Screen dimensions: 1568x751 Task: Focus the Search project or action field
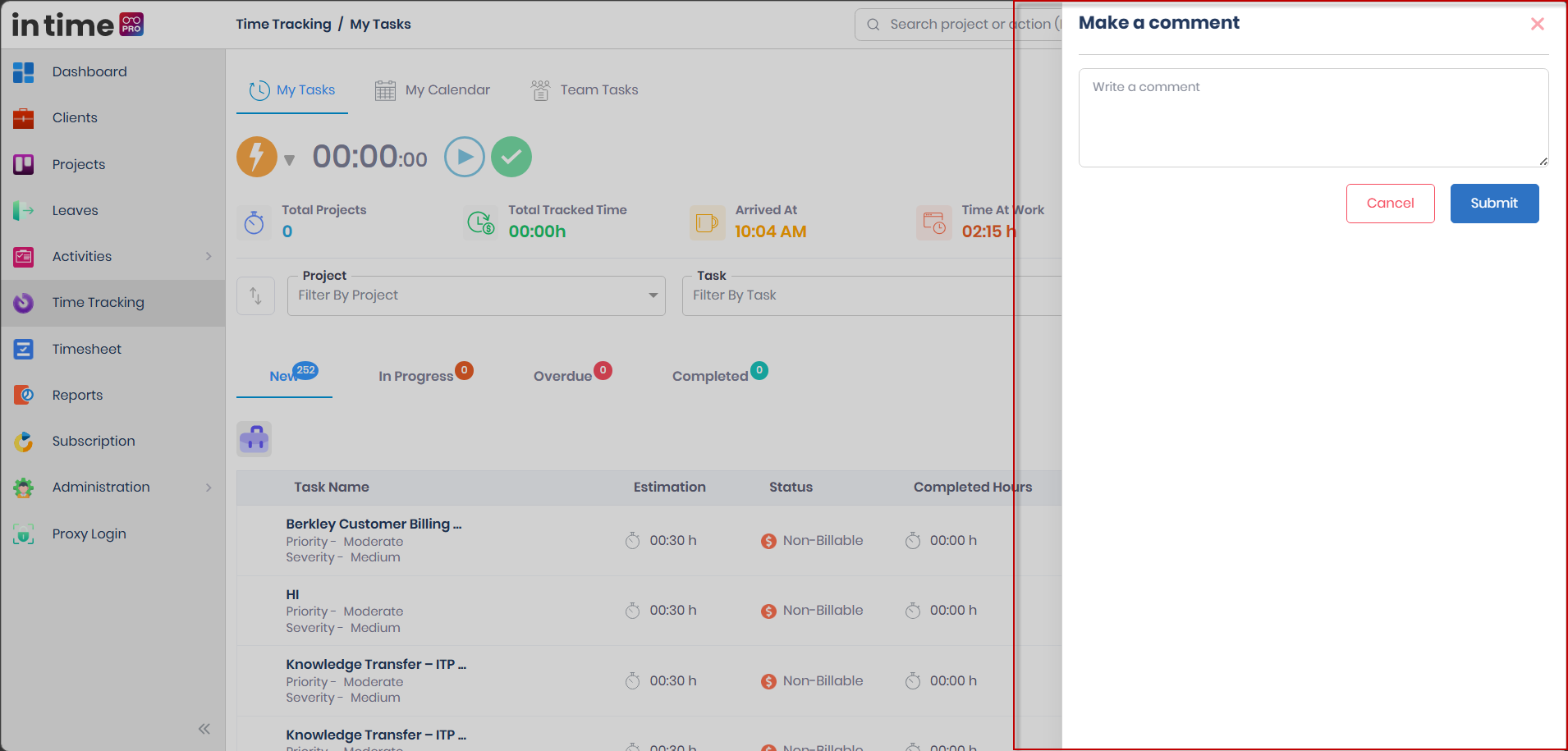click(x=958, y=25)
